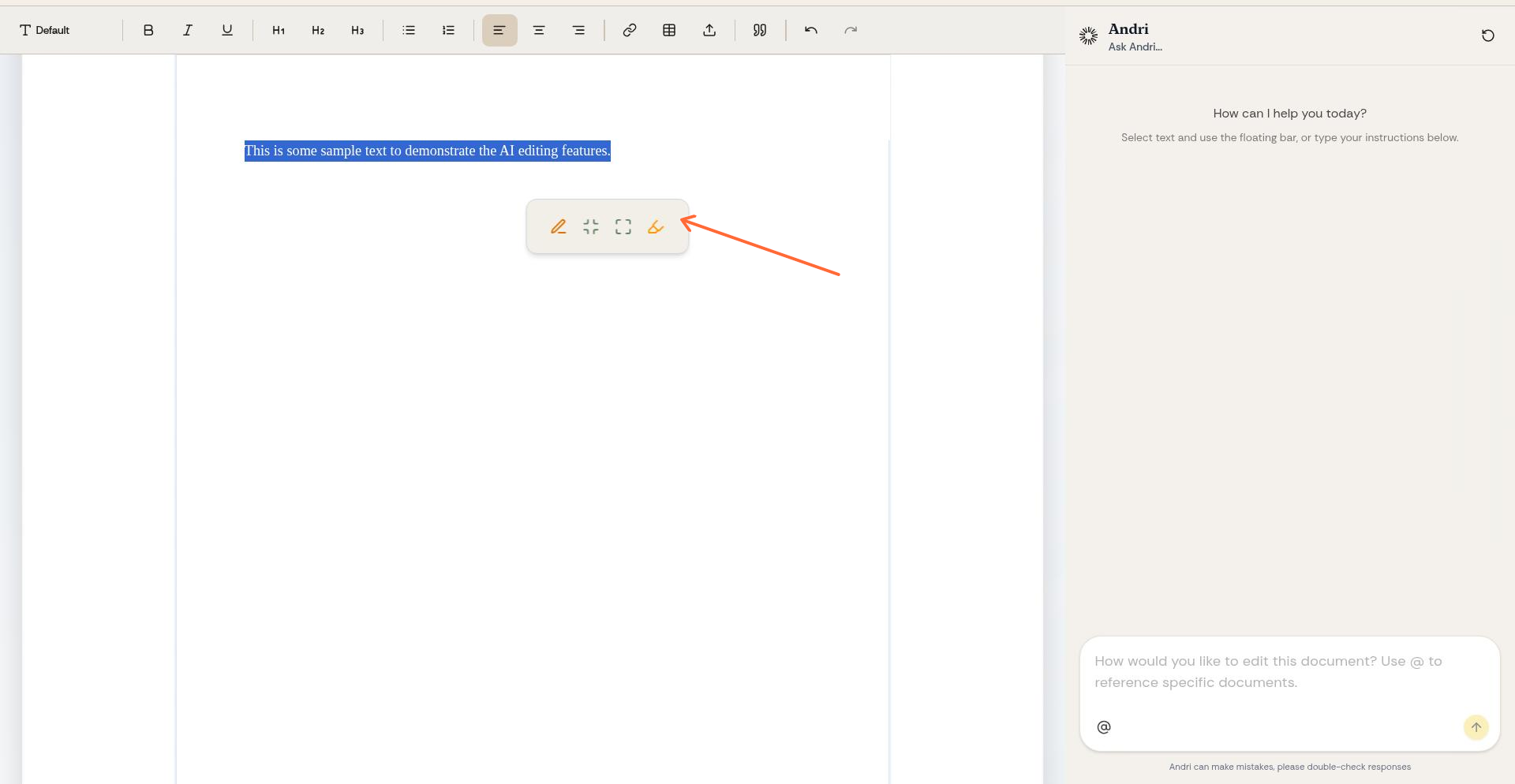Screen dimensions: 1515x784
Task: Click the undo icon
Action: click(810, 30)
